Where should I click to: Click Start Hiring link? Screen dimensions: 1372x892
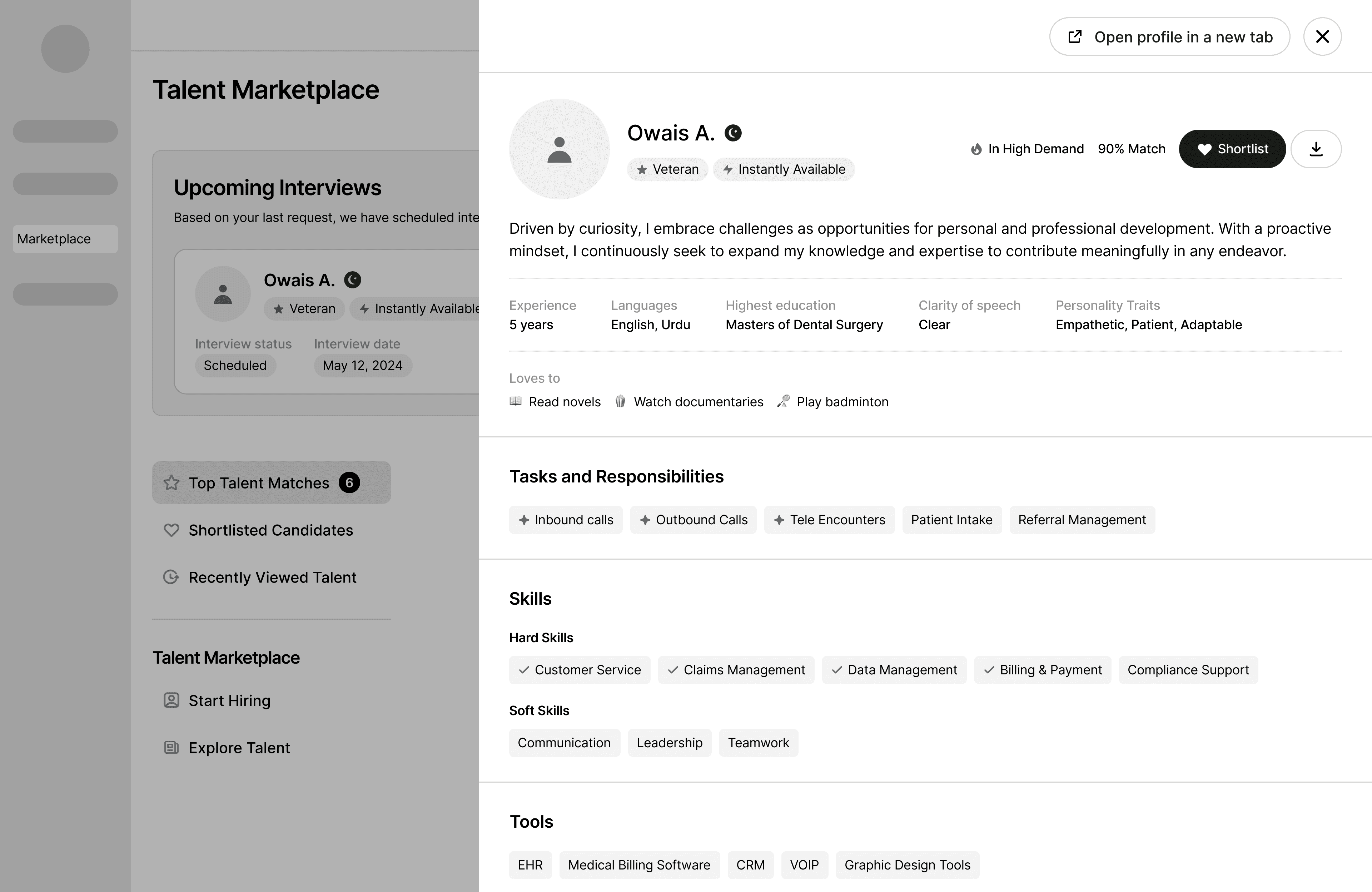pyautogui.click(x=229, y=700)
